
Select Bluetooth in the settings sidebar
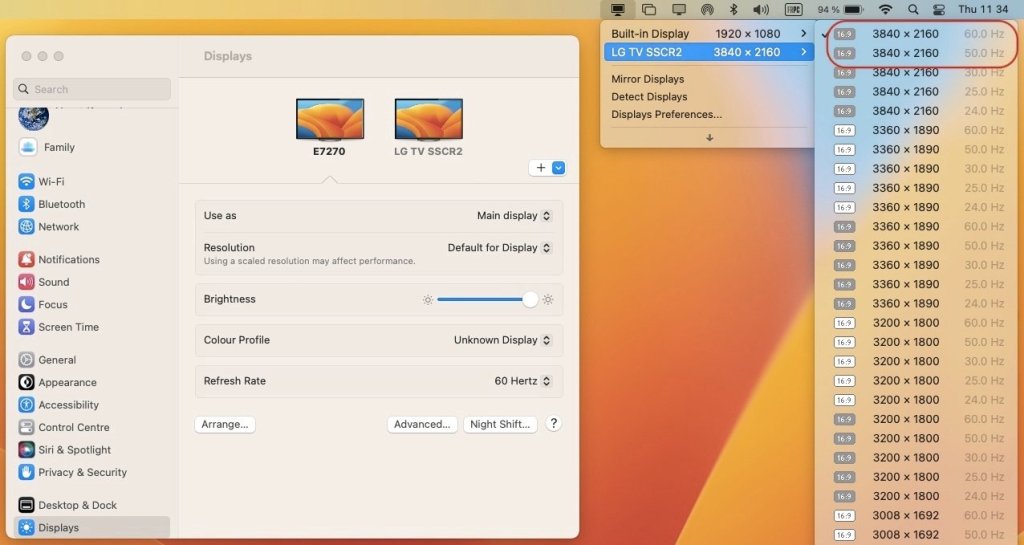click(61, 204)
